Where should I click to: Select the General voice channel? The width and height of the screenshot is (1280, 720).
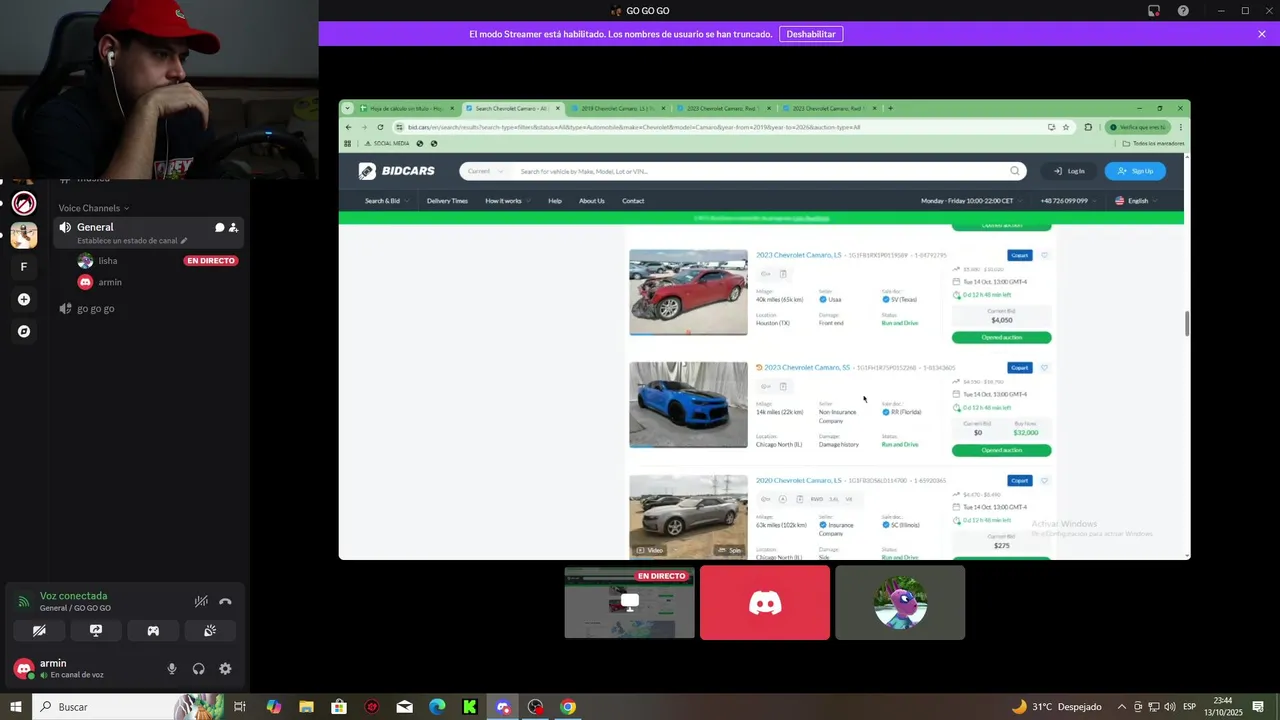point(149,233)
